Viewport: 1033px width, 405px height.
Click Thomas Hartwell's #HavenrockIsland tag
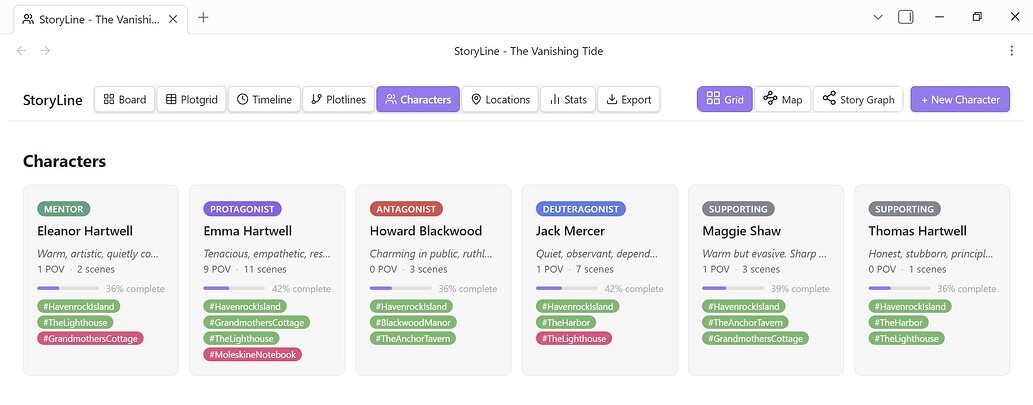pos(910,306)
